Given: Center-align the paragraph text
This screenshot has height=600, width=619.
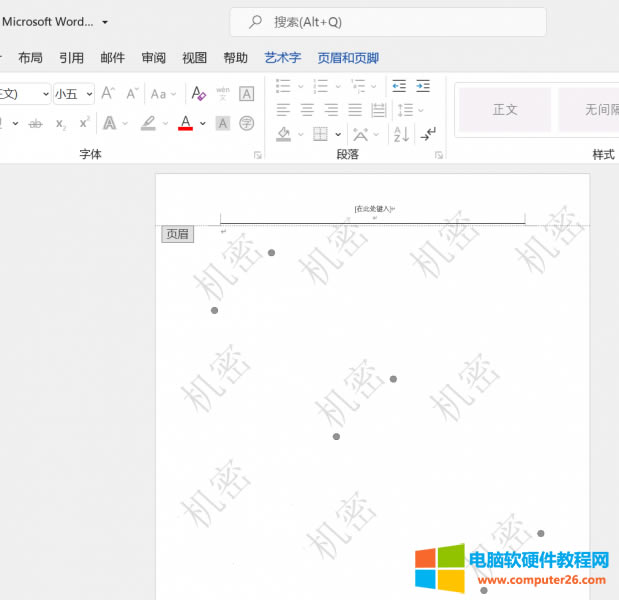Looking at the screenshot, I should [308, 110].
